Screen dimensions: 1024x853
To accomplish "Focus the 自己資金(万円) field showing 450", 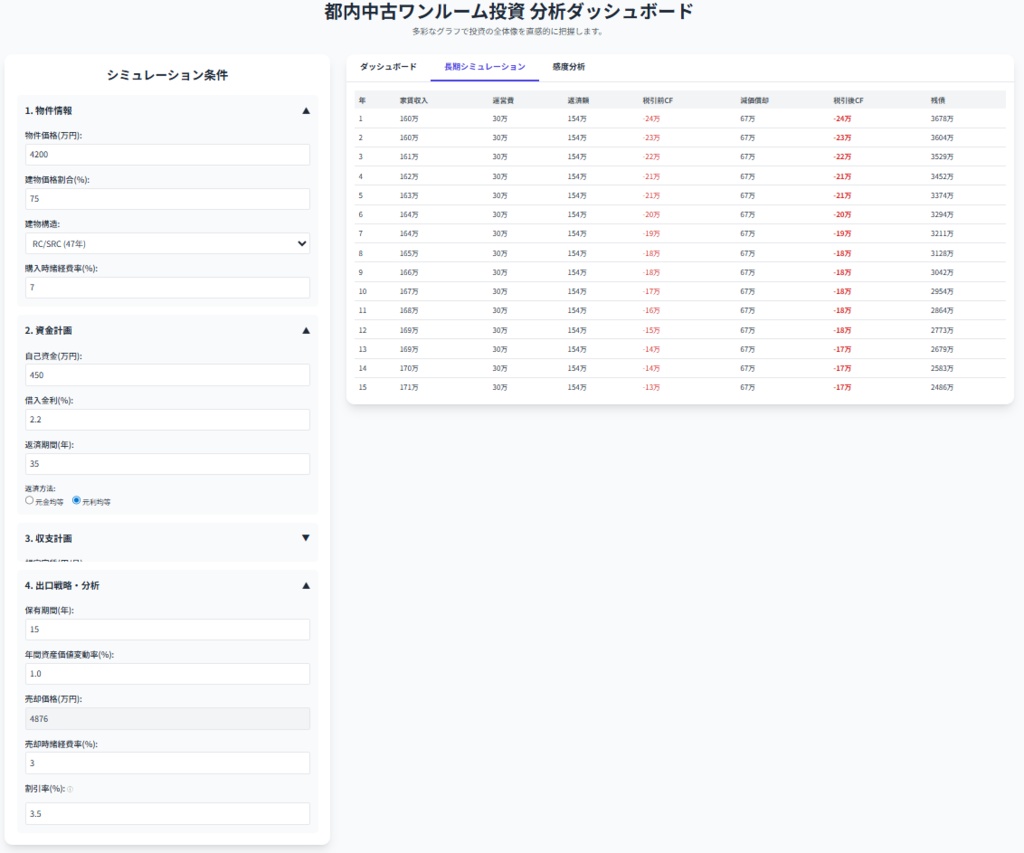I will click(167, 375).
